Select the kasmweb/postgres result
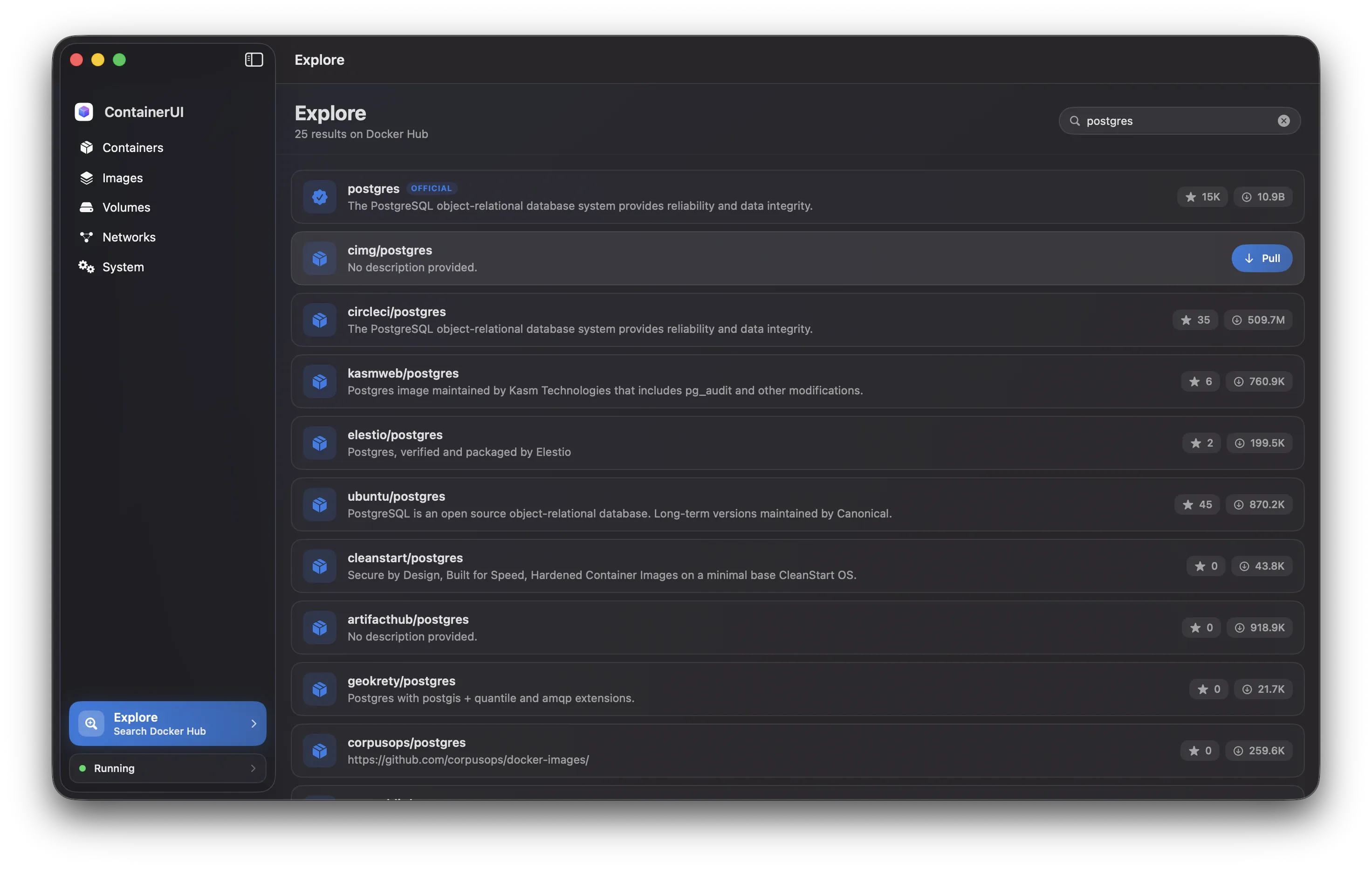 click(797, 381)
